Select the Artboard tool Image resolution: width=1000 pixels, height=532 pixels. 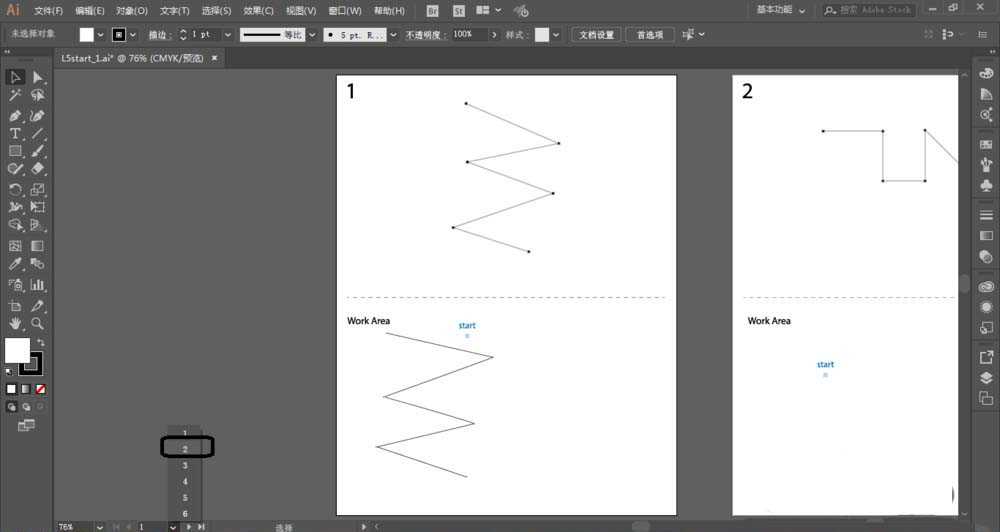click(x=15, y=306)
